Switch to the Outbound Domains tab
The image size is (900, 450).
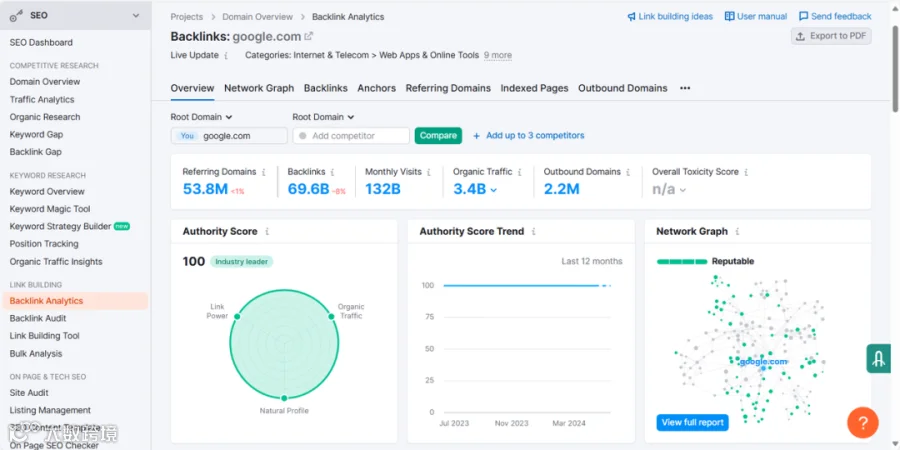pyautogui.click(x=623, y=88)
